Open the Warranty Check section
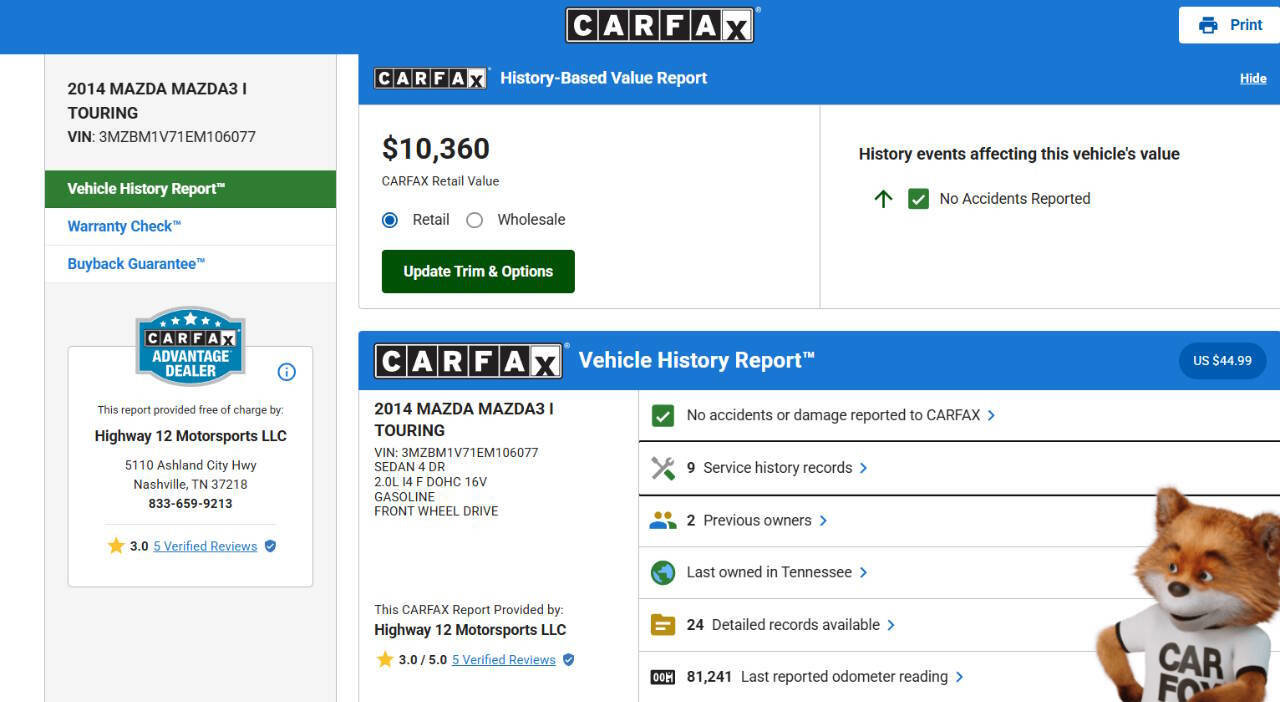The height and width of the screenshot is (702, 1280). tap(123, 226)
